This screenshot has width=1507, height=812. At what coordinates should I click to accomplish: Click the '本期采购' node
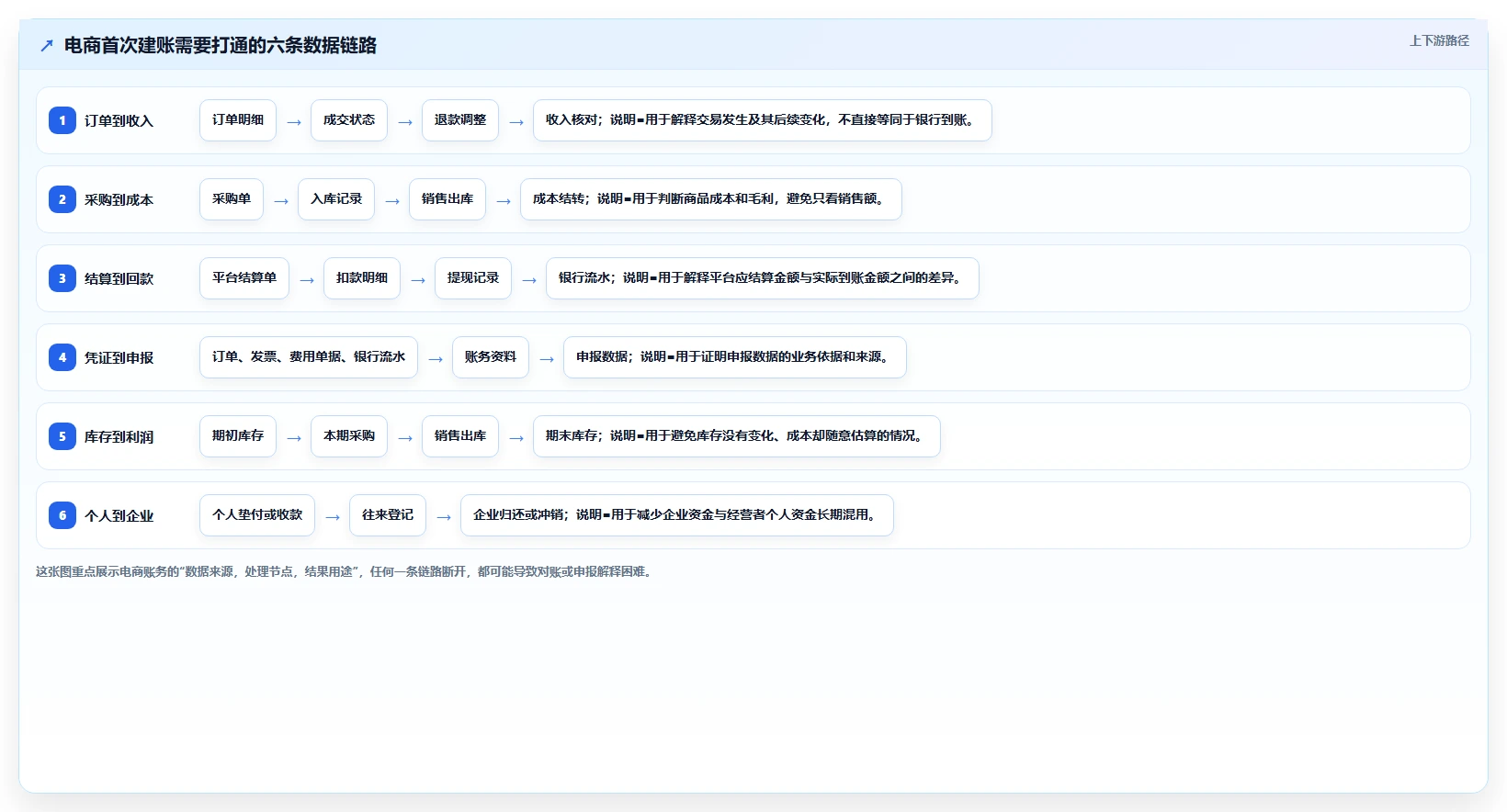(x=349, y=436)
